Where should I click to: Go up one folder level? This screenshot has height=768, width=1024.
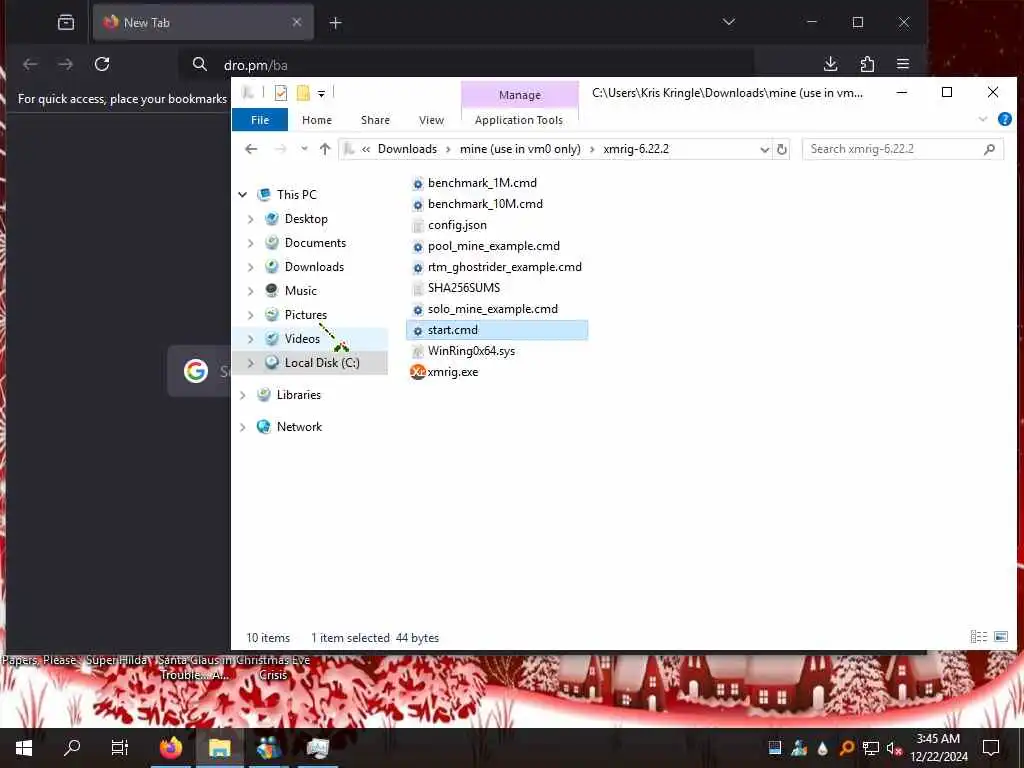pos(325,149)
